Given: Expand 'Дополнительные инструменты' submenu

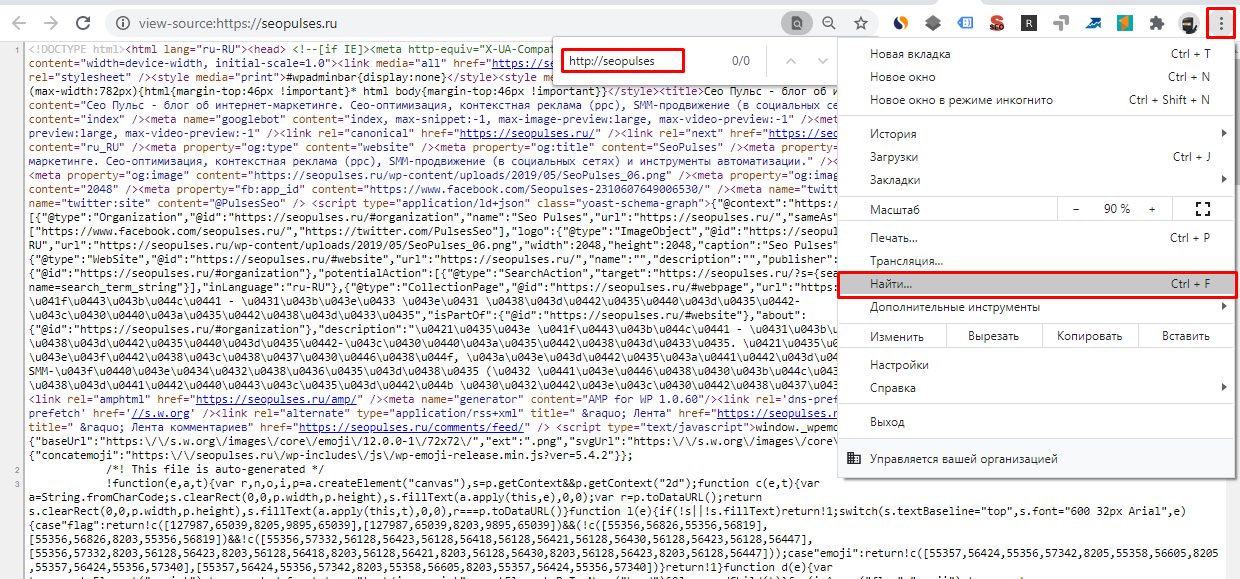Looking at the screenshot, I should (x=1038, y=307).
